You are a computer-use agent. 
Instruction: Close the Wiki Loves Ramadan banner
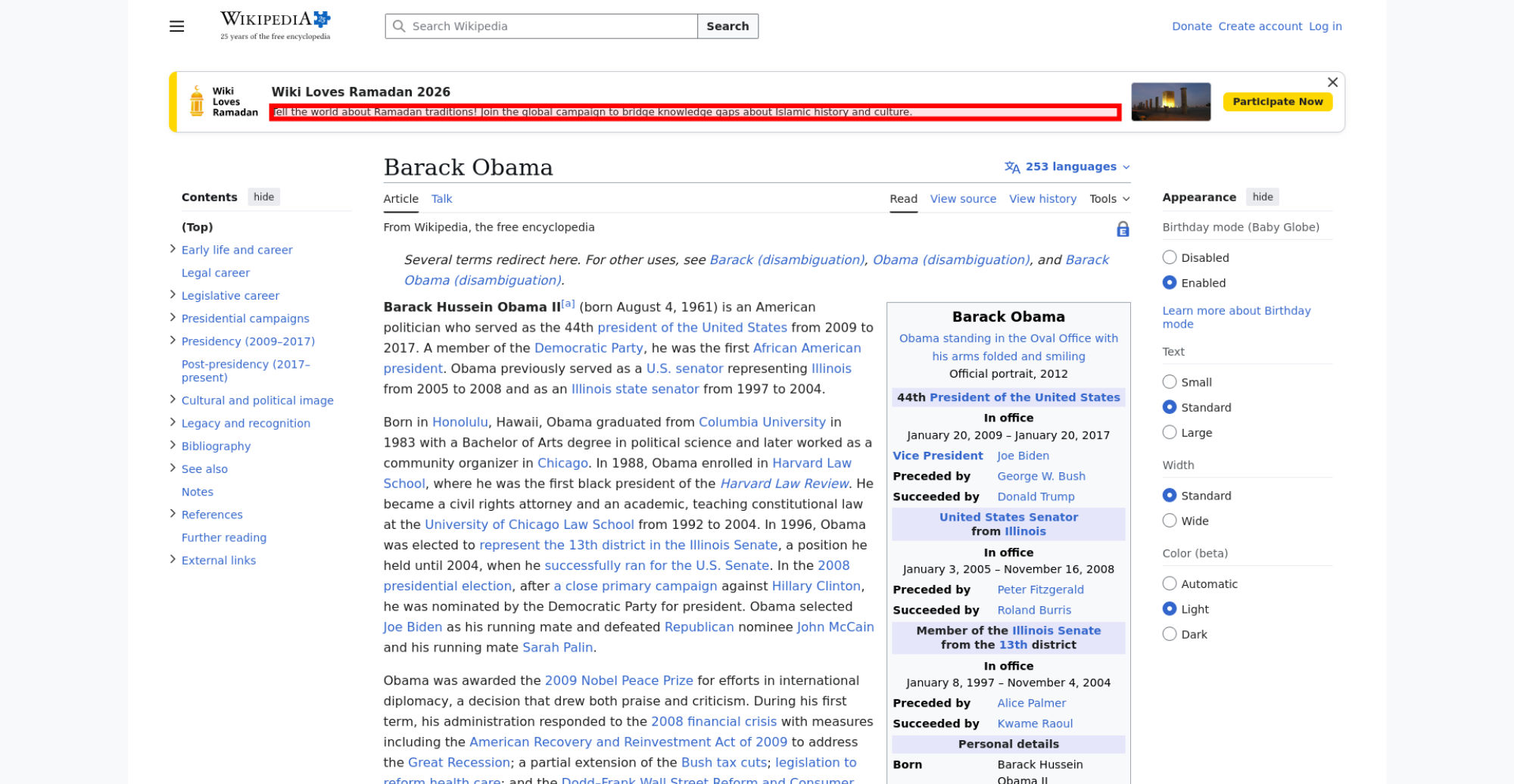1332,82
